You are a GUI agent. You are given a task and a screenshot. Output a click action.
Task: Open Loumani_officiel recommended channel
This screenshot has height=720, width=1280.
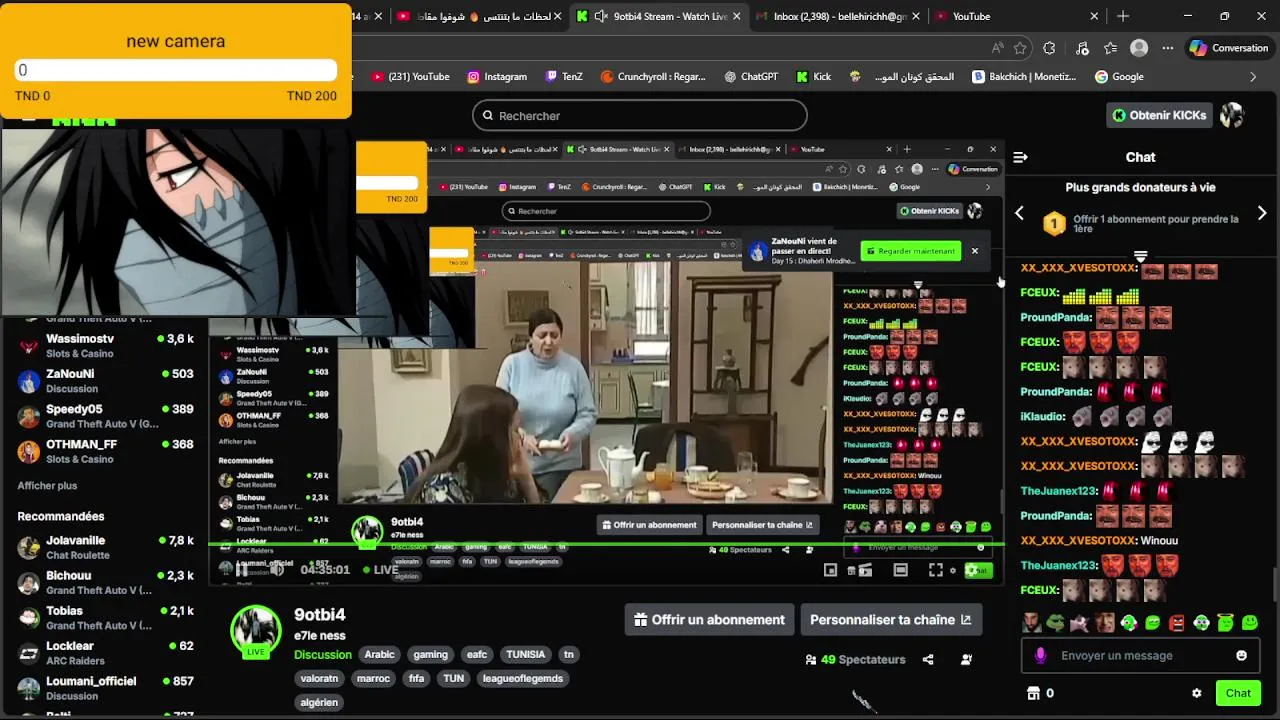(x=105, y=688)
